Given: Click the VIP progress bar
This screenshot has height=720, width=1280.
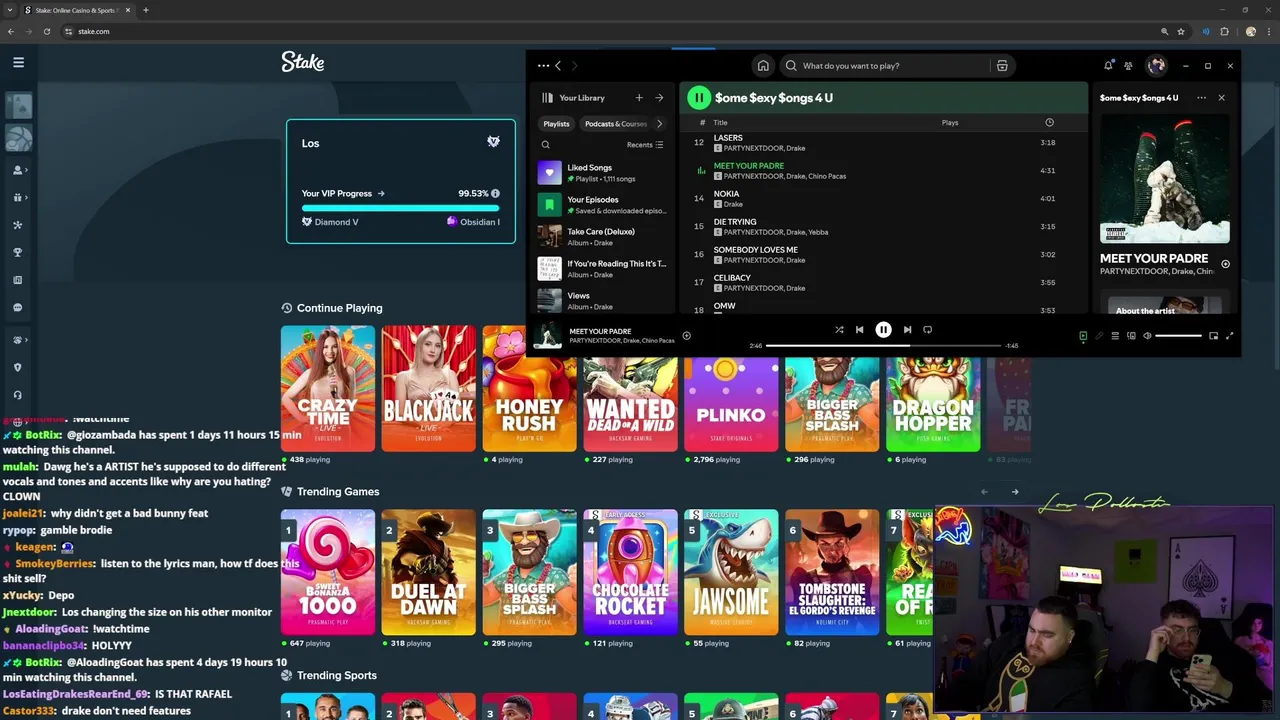Looking at the screenshot, I should (401, 208).
